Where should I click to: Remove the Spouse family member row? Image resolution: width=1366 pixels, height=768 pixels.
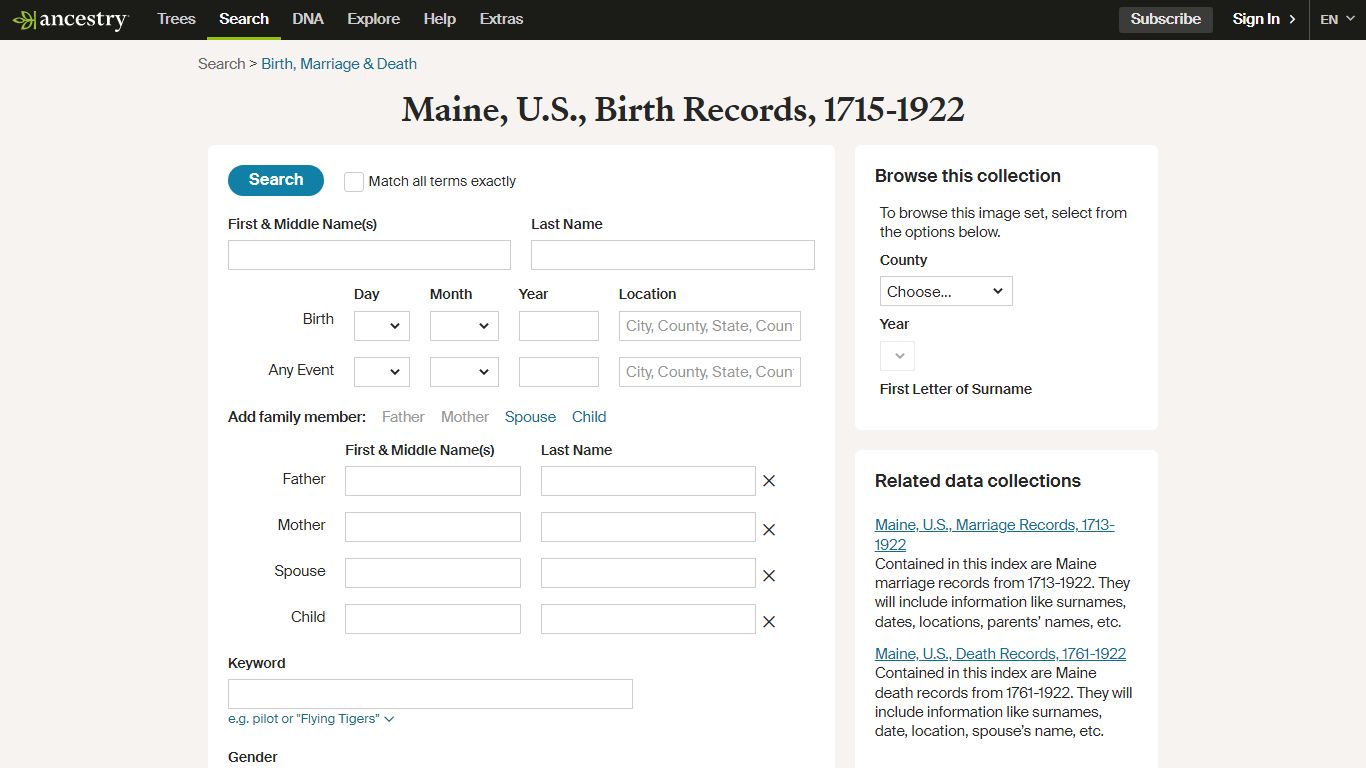tap(769, 576)
